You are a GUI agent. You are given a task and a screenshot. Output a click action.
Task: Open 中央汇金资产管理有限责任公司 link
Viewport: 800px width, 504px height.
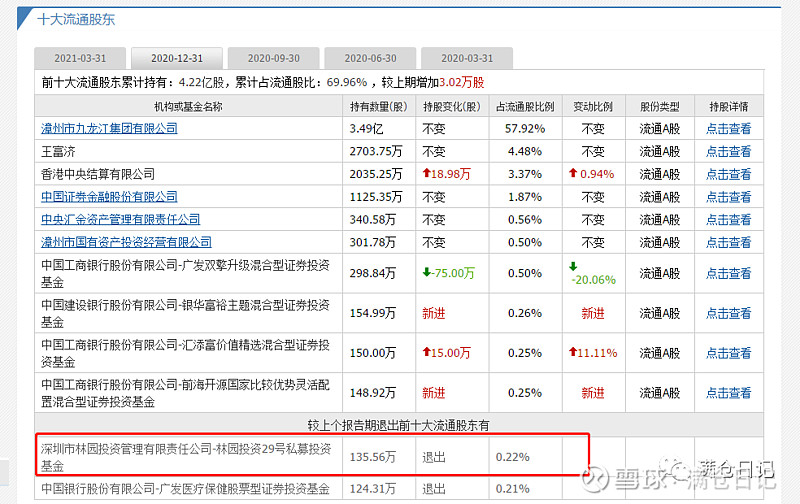click(x=120, y=219)
